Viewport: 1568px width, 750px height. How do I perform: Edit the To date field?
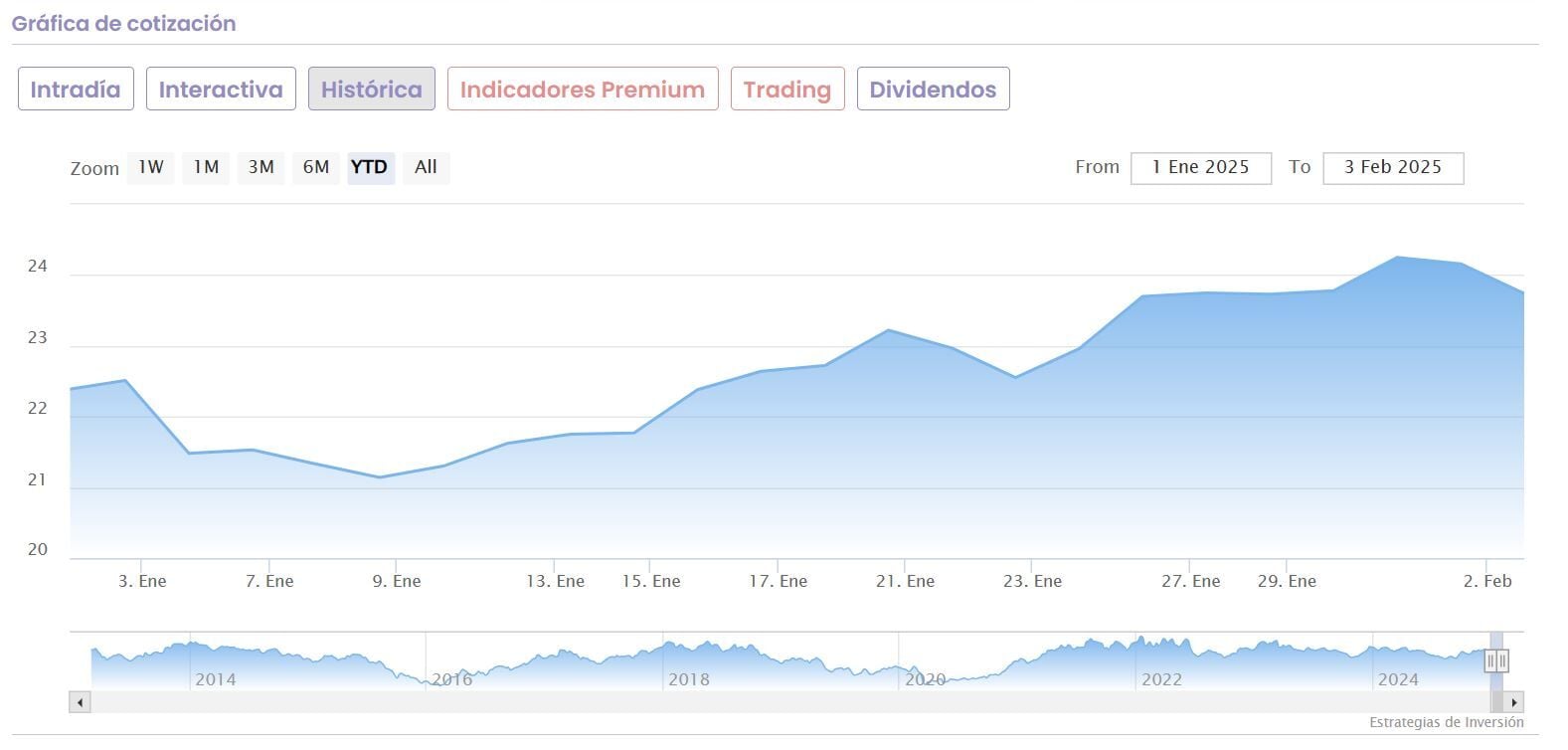pyautogui.click(x=1392, y=167)
